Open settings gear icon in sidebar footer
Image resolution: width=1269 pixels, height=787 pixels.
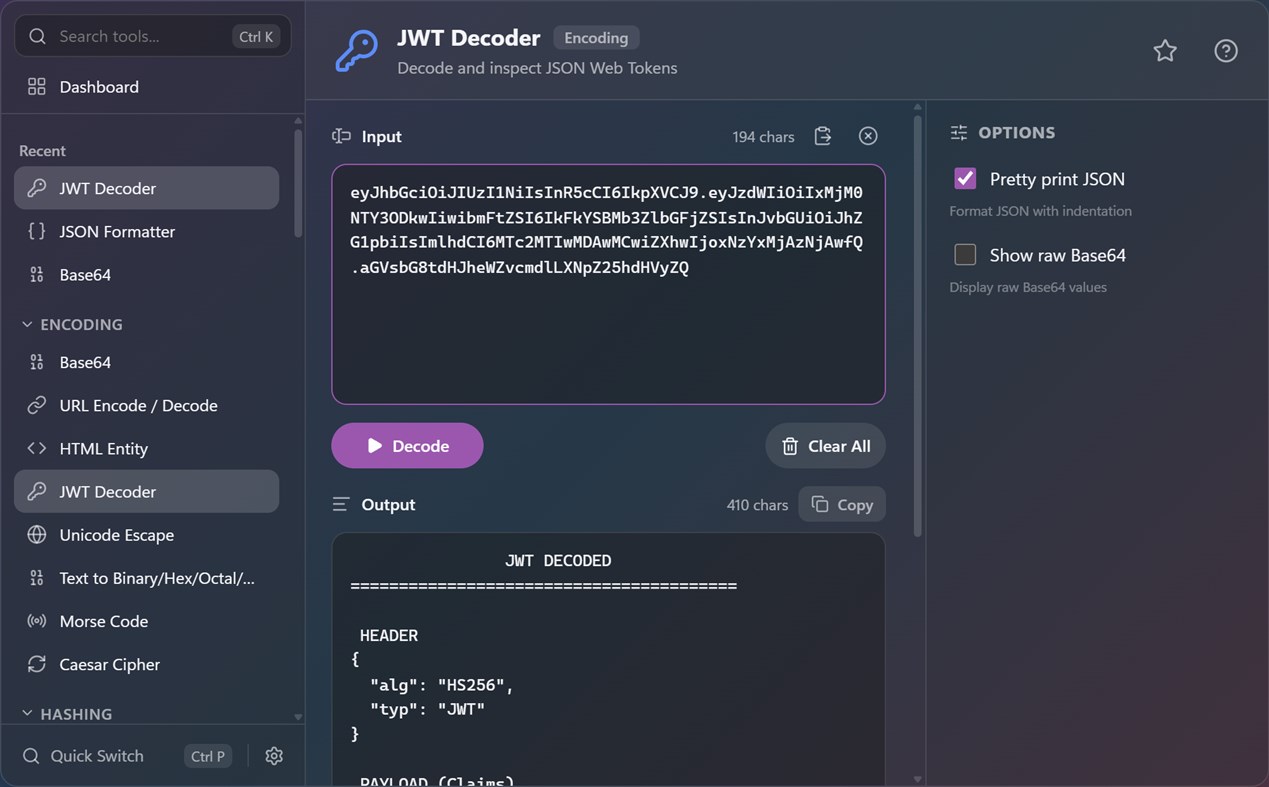click(x=274, y=756)
